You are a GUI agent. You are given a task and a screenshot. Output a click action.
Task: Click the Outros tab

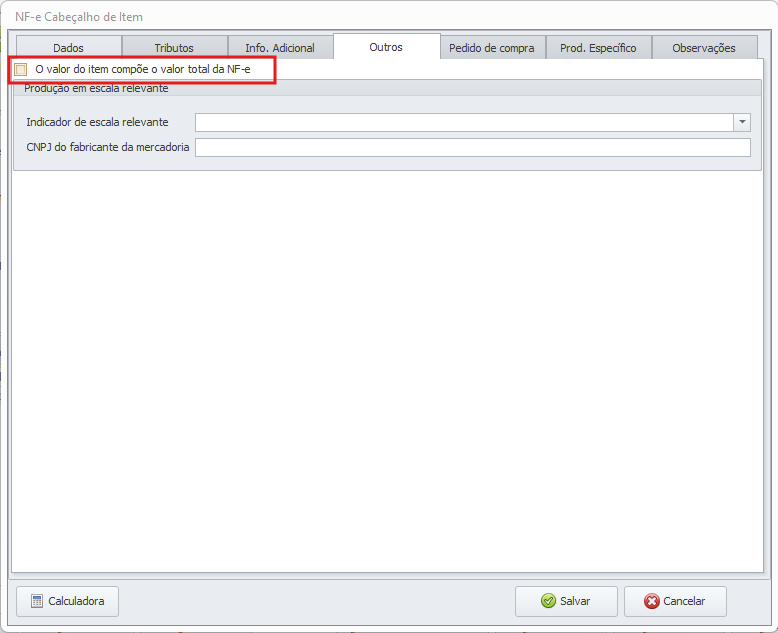[x=386, y=47]
